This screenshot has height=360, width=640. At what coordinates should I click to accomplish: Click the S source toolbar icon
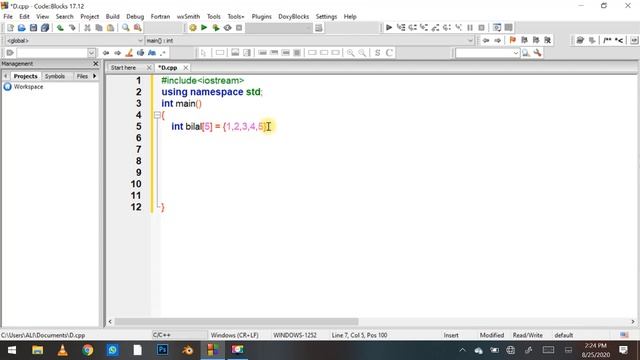pyautogui.click(x=378, y=53)
